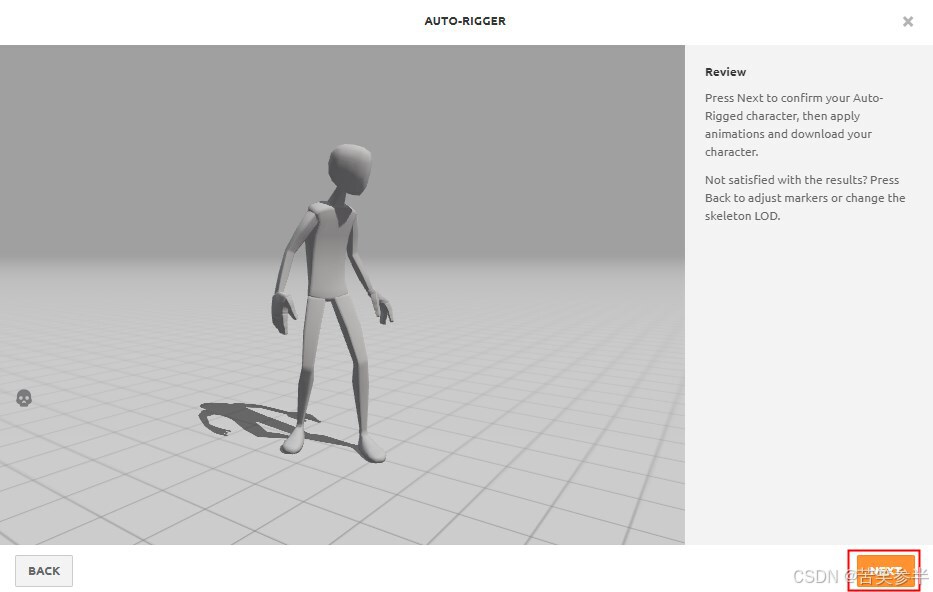Close the Auto-Rigger dialog with the X
The image size is (933, 592).
click(907, 21)
